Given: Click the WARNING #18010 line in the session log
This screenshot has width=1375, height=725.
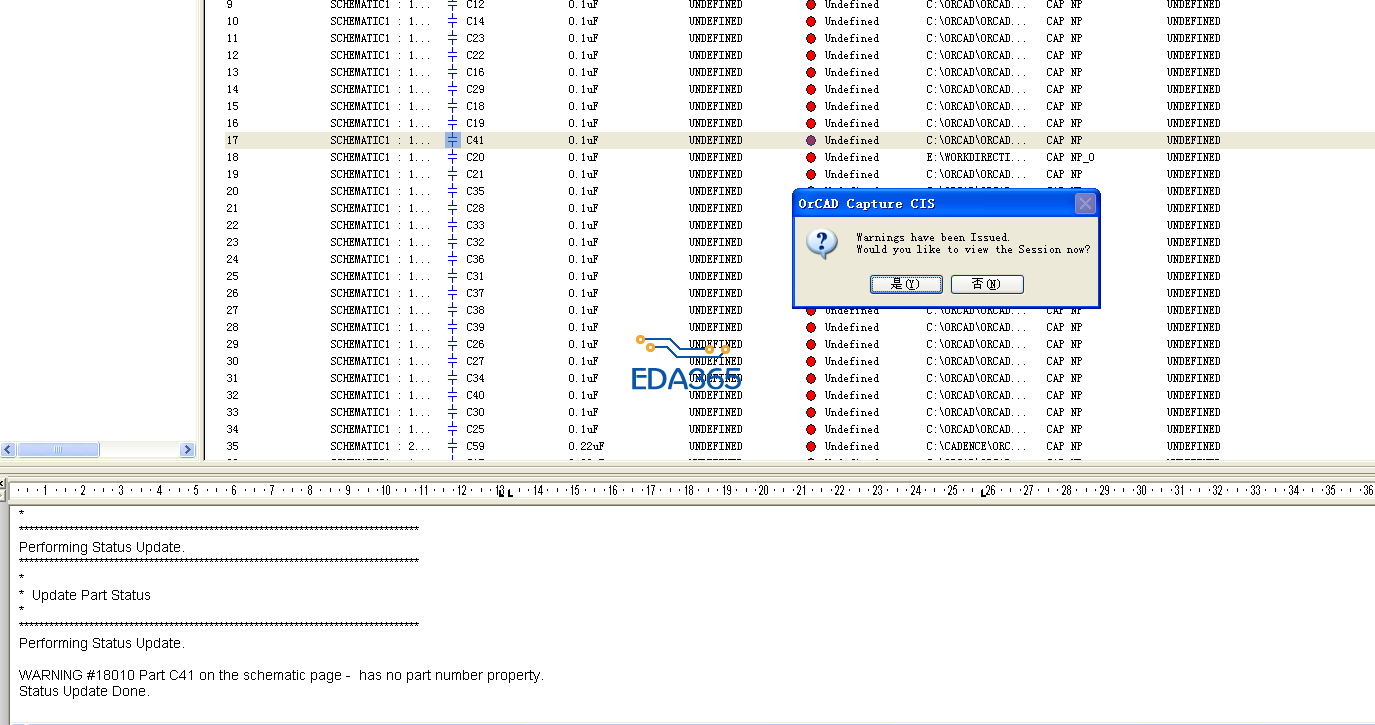Looking at the screenshot, I should pos(281,675).
